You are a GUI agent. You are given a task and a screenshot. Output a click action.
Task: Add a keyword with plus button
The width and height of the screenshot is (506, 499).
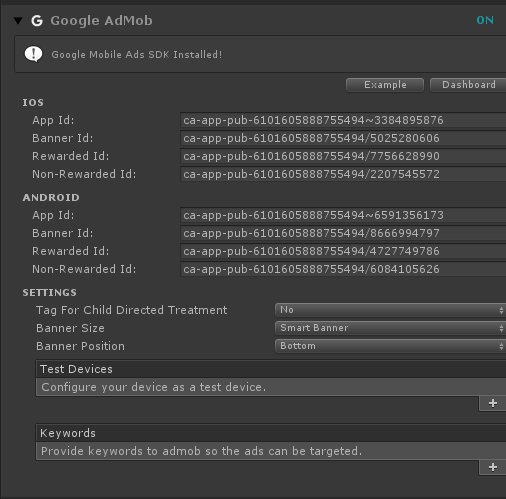tap(493, 467)
